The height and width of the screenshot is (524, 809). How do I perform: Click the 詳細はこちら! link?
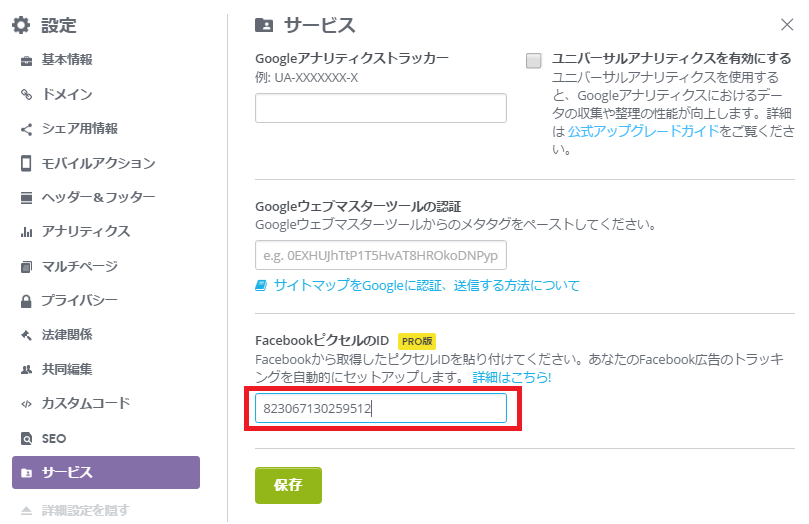coord(512,378)
